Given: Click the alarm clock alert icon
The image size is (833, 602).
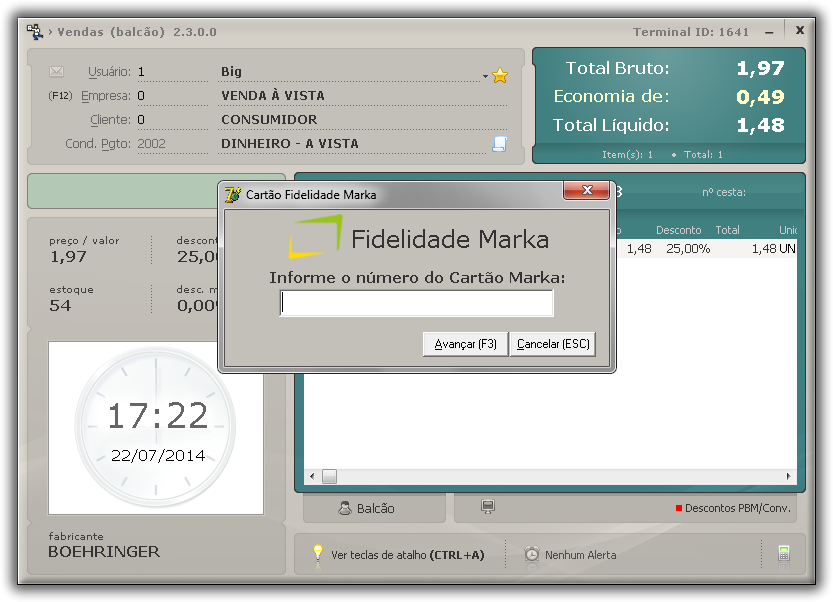Looking at the screenshot, I should (x=532, y=554).
